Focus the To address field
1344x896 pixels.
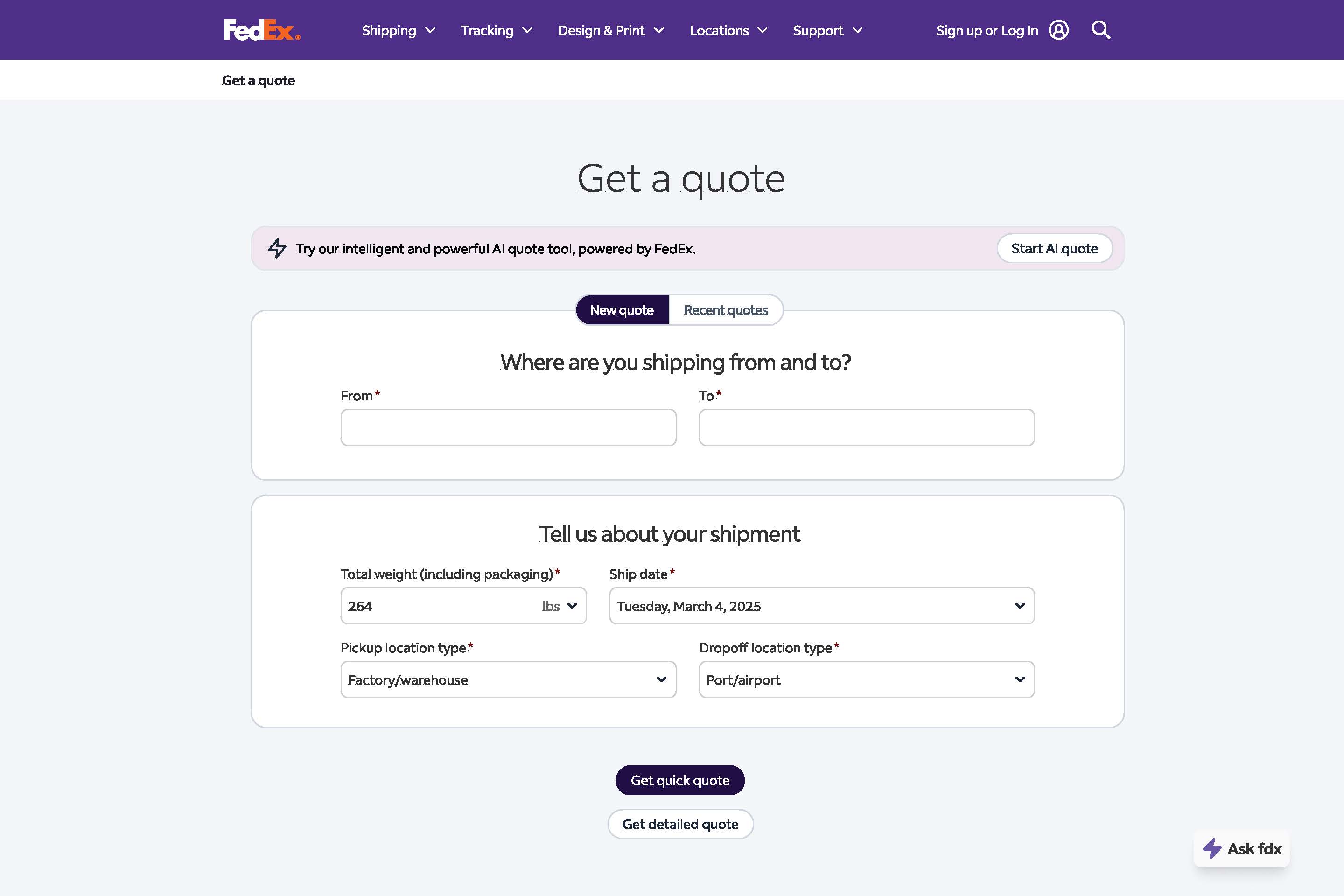point(866,427)
